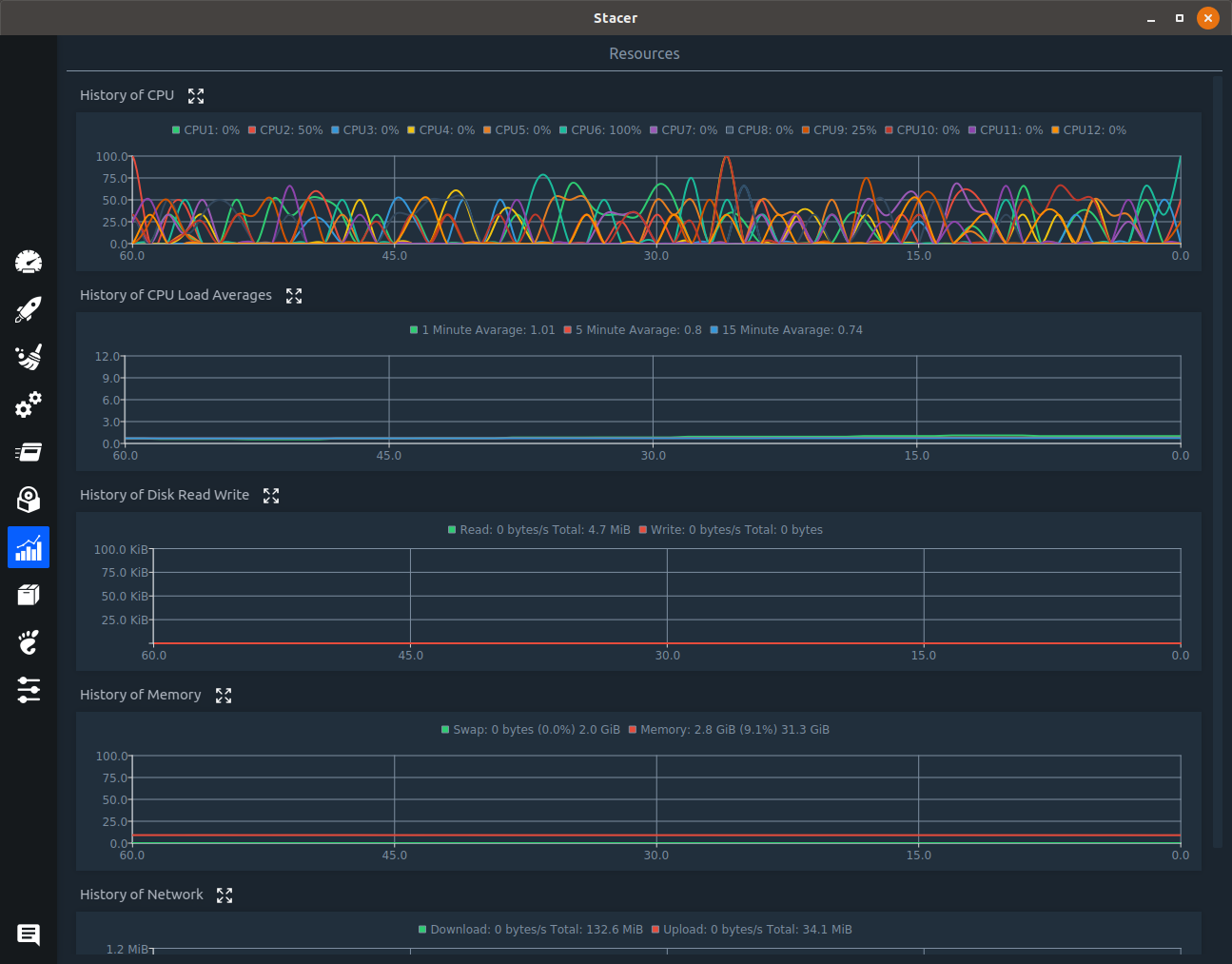Expand the History of Memory chart
This screenshot has height=964, width=1232.
(x=224, y=696)
